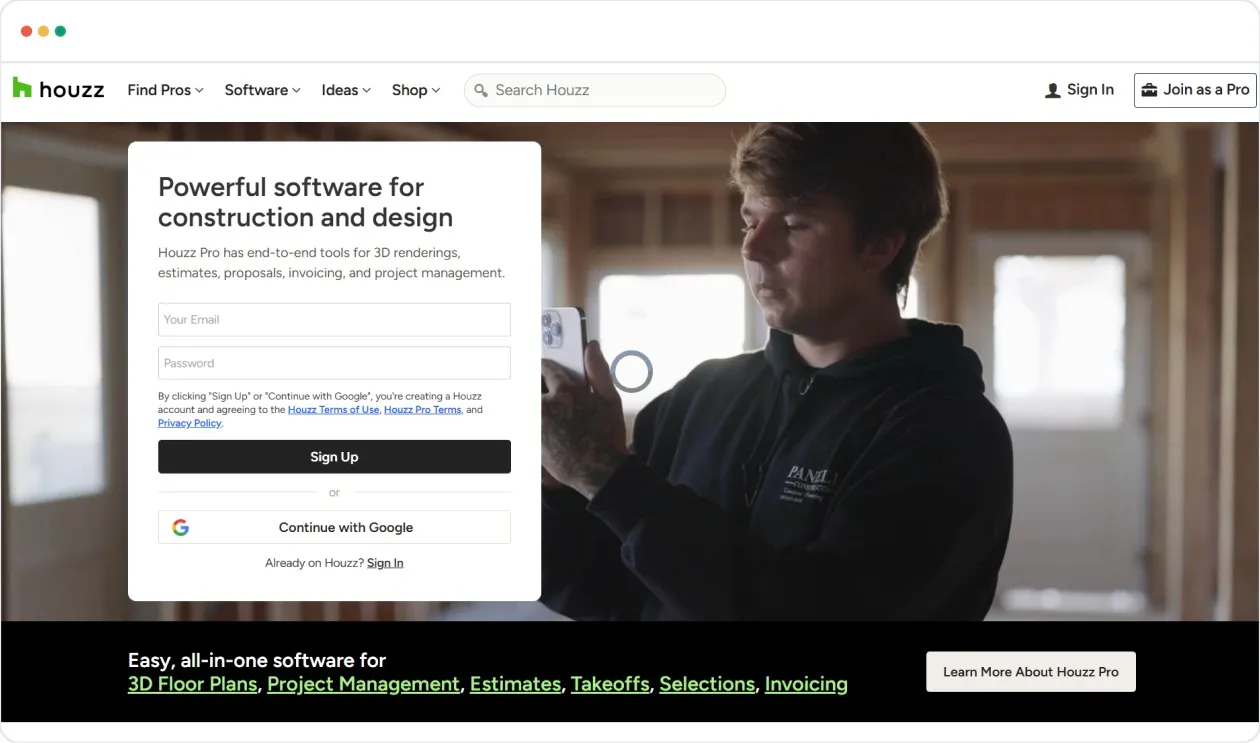Open the Houzz Pro Terms link
Viewport: 1260px width, 743px height.
[423, 410]
